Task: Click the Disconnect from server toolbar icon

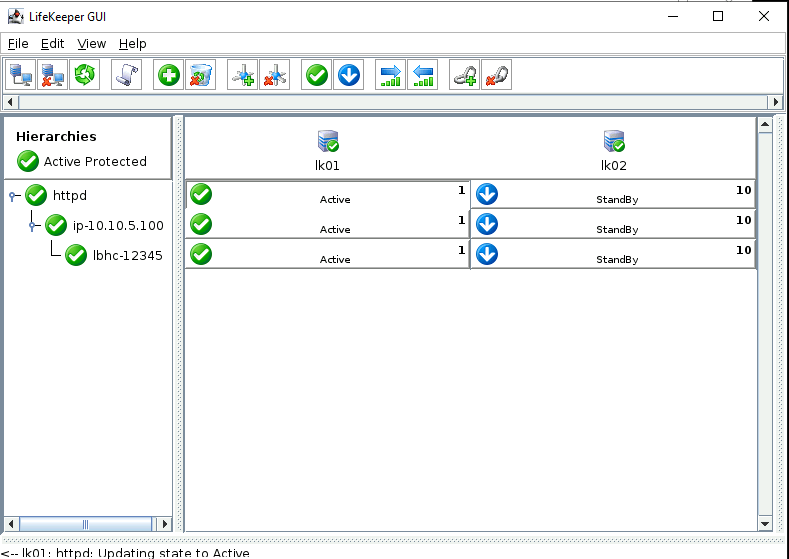Action: pyautogui.click(x=52, y=75)
